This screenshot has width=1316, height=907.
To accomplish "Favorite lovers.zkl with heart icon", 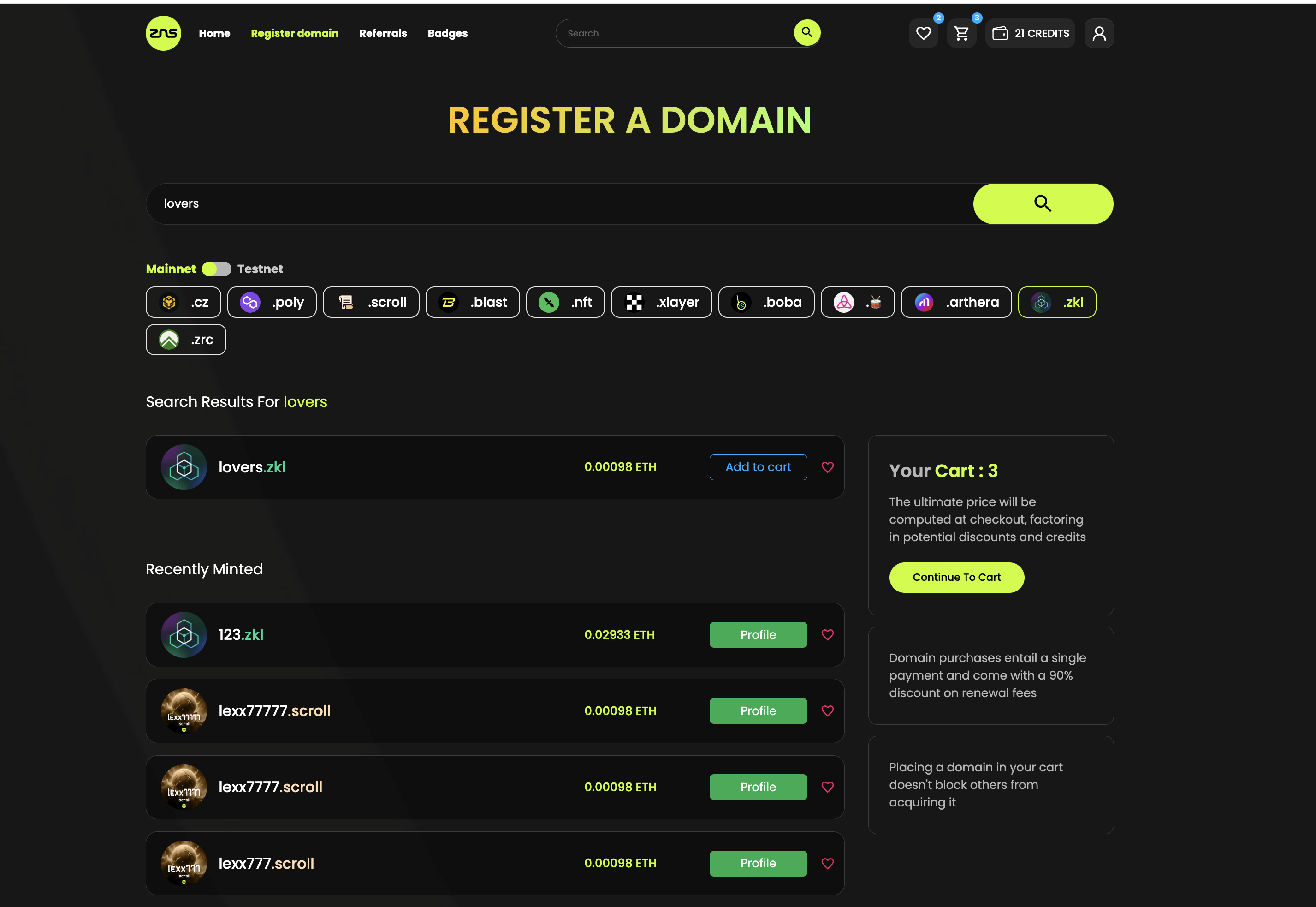I will (x=827, y=467).
